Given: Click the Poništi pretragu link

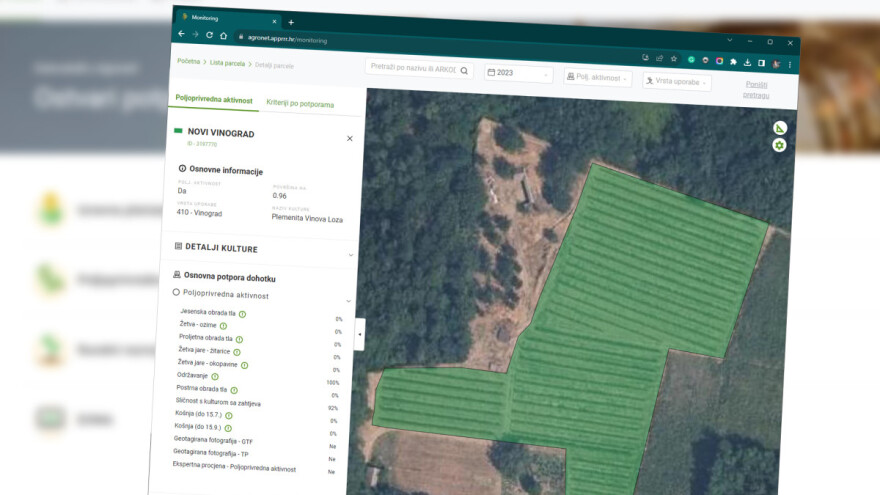Looking at the screenshot, I should (x=757, y=90).
